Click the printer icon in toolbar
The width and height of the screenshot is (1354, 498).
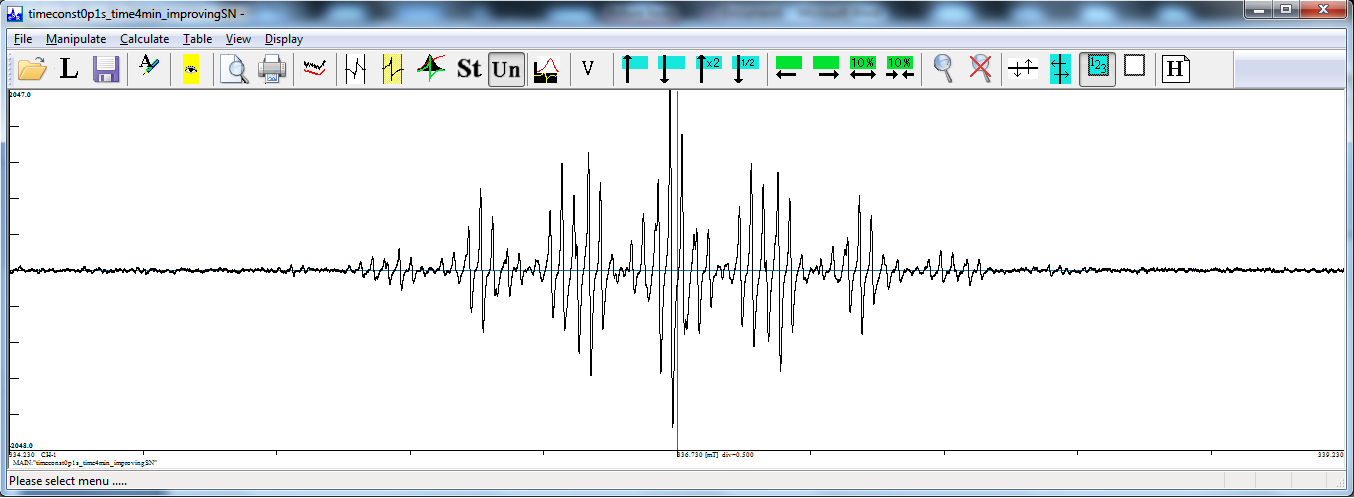point(273,69)
